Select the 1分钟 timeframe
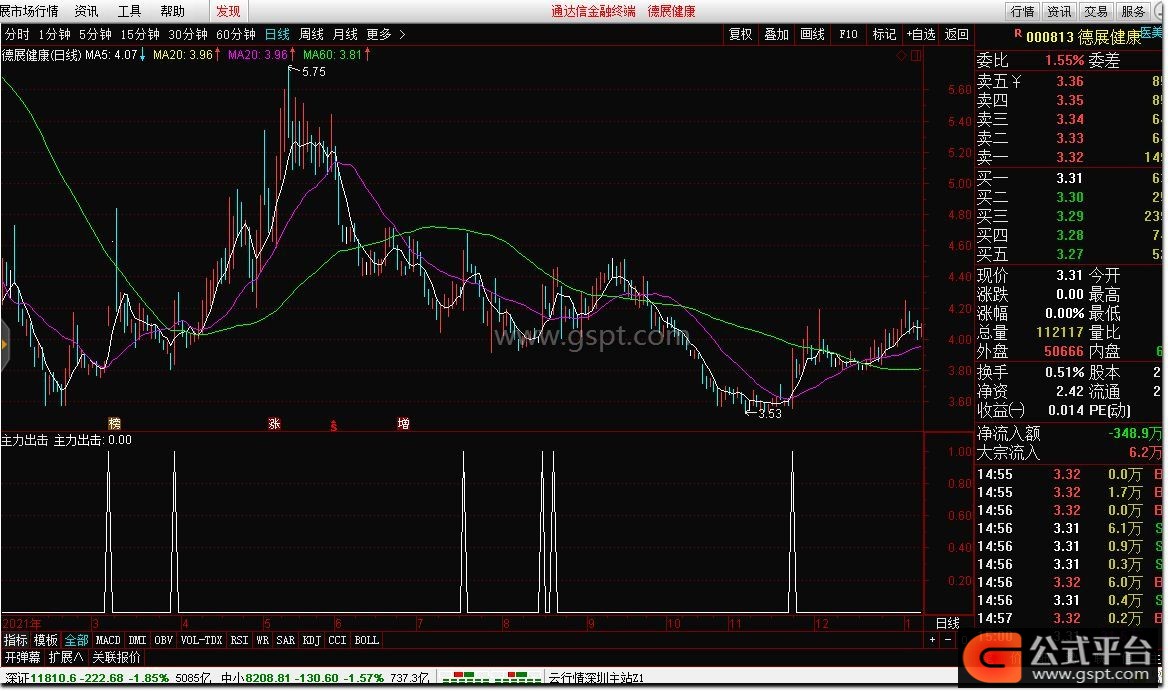Screen dimensions: 1168x691 coord(54,34)
